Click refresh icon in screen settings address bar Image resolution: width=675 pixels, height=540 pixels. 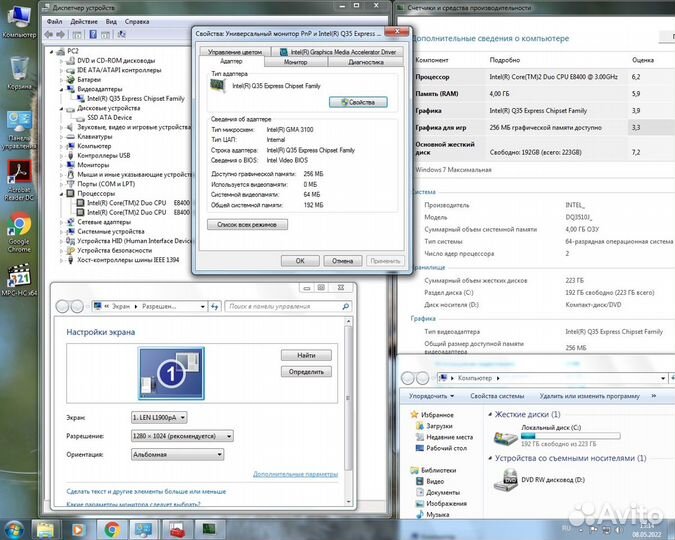pyautogui.click(x=214, y=307)
